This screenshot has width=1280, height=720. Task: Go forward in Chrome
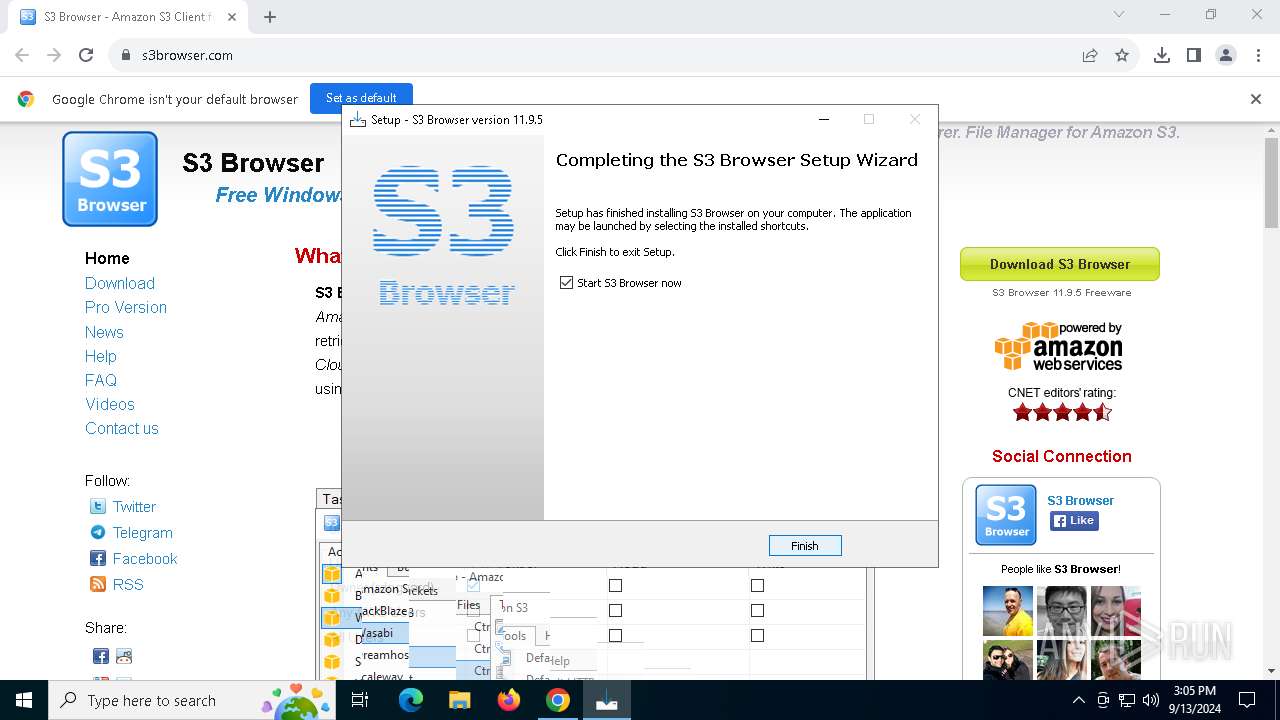pos(54,55)
